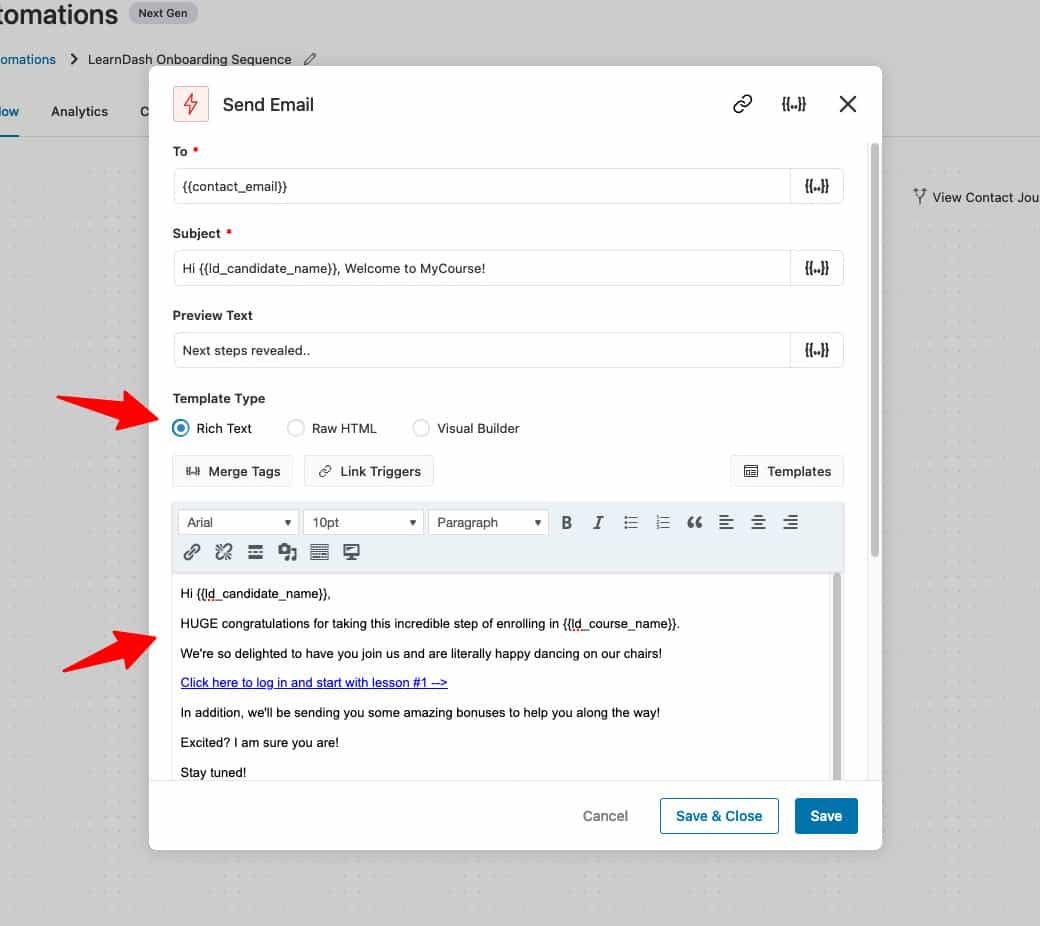This screenshot has width=1040, height=926.
Task: Save and close the Send Email editor
Action: click(718, 816)
